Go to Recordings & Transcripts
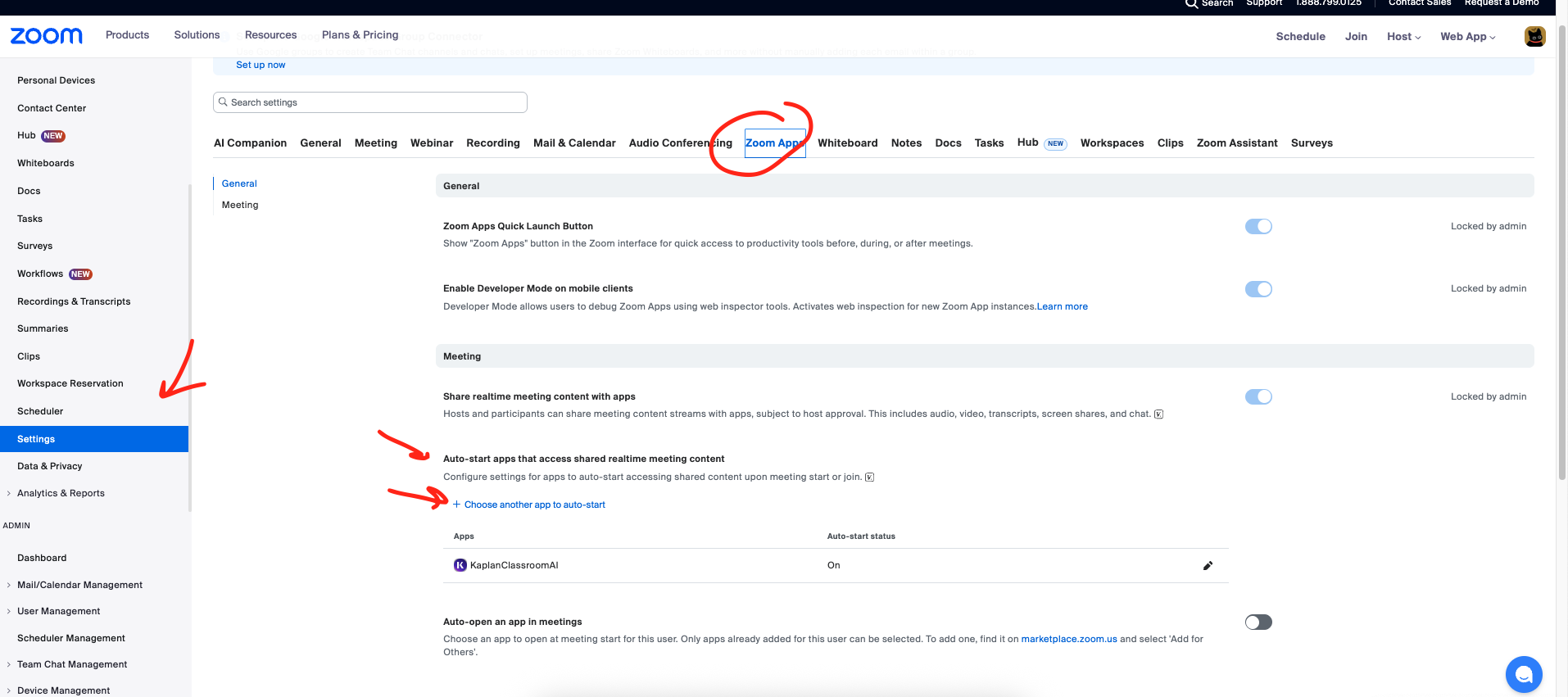This screenshot has width=1568, height=697. coord(74,302)
